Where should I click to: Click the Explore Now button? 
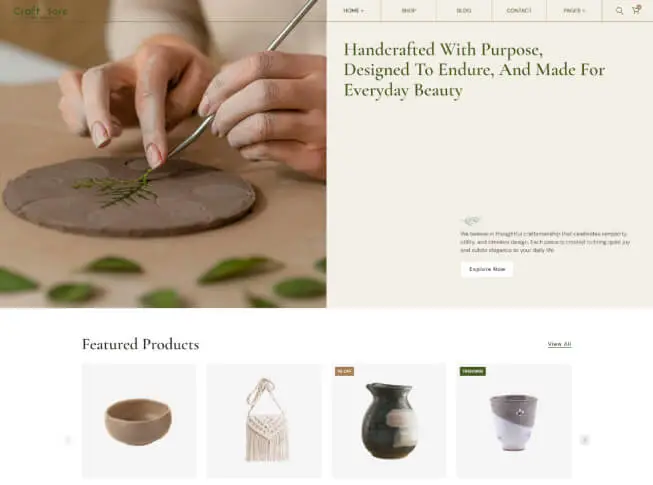point(487,269)
